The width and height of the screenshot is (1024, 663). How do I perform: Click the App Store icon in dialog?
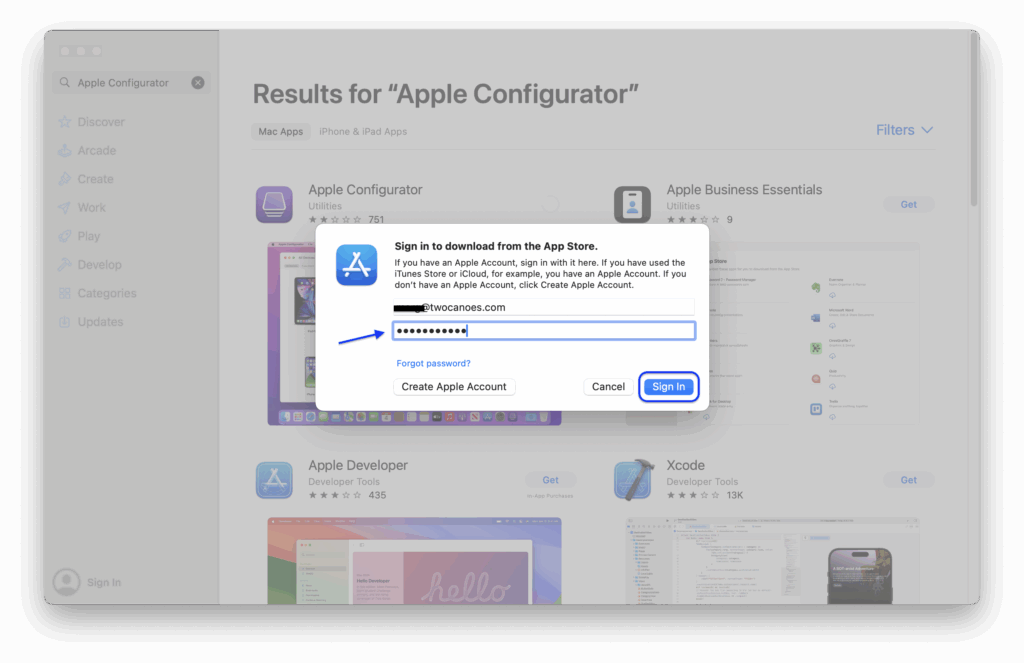click(x=357, y=265)
